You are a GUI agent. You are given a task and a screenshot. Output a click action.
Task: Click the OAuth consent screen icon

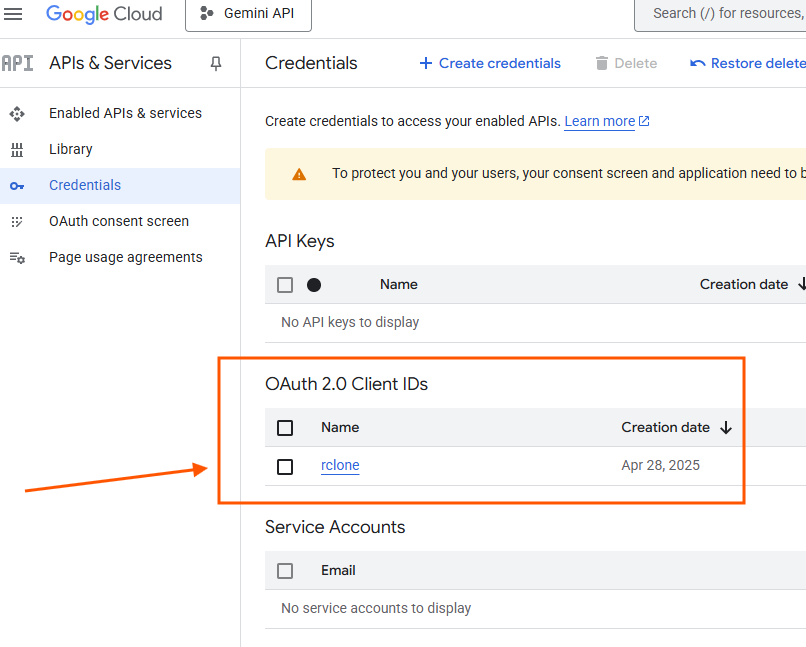coord(17,221)
